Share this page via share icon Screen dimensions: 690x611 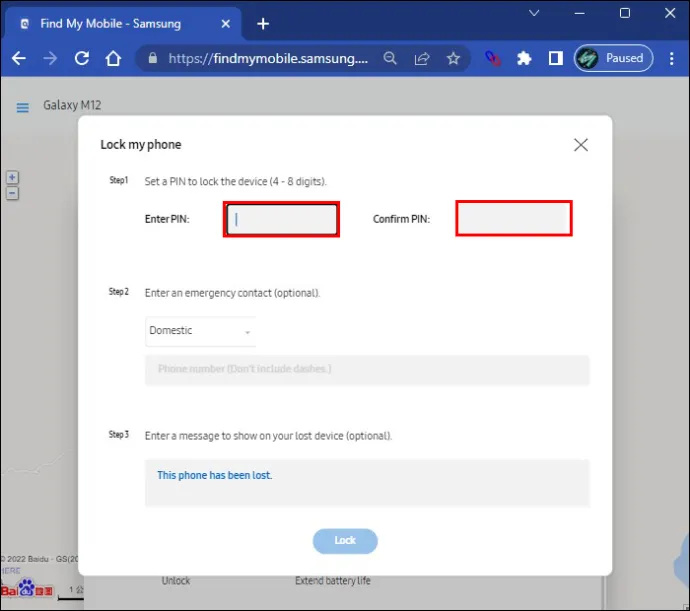coord(422,58)
